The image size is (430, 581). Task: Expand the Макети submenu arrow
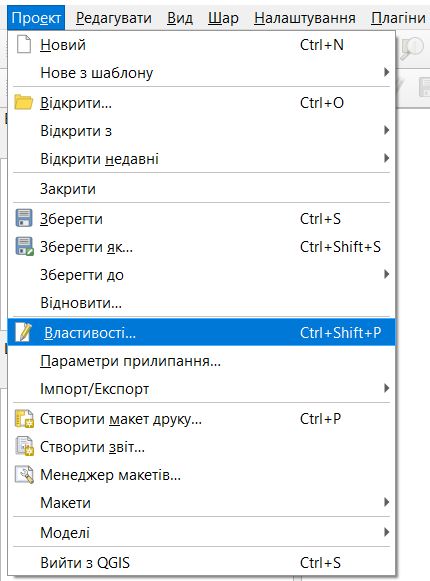[387, 502]
